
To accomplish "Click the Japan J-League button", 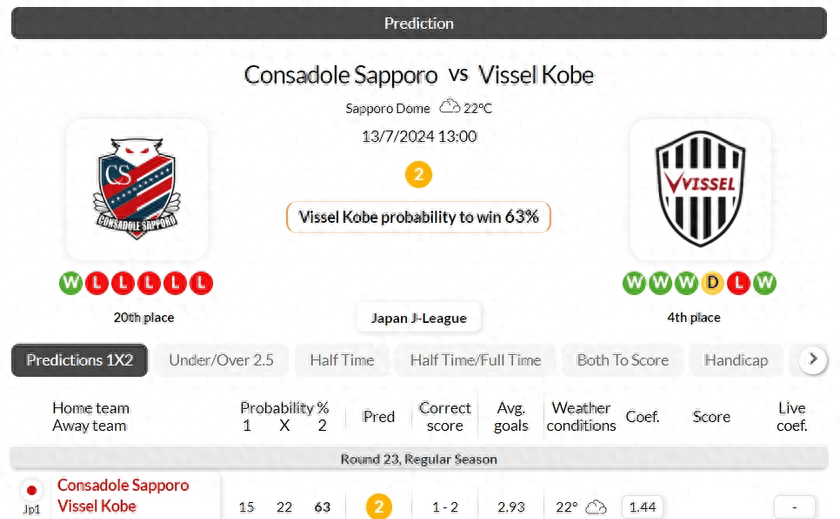I will pos(419,318).
